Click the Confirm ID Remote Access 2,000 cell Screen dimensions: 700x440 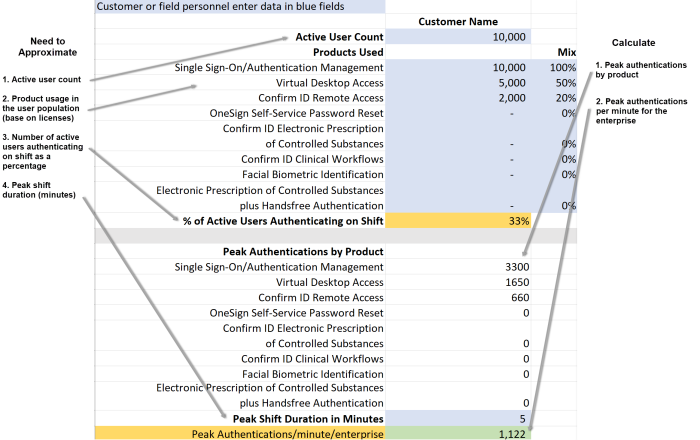[458, 99]
